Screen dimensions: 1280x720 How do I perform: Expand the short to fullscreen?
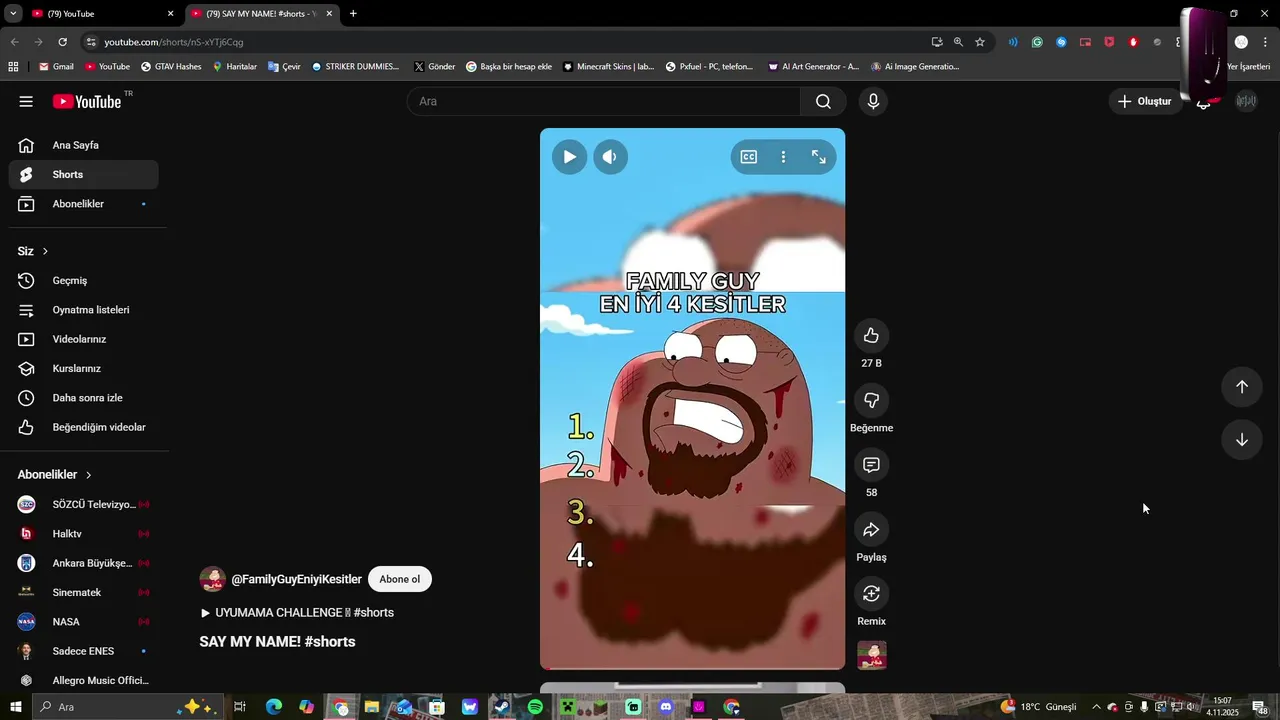point(819,157)
